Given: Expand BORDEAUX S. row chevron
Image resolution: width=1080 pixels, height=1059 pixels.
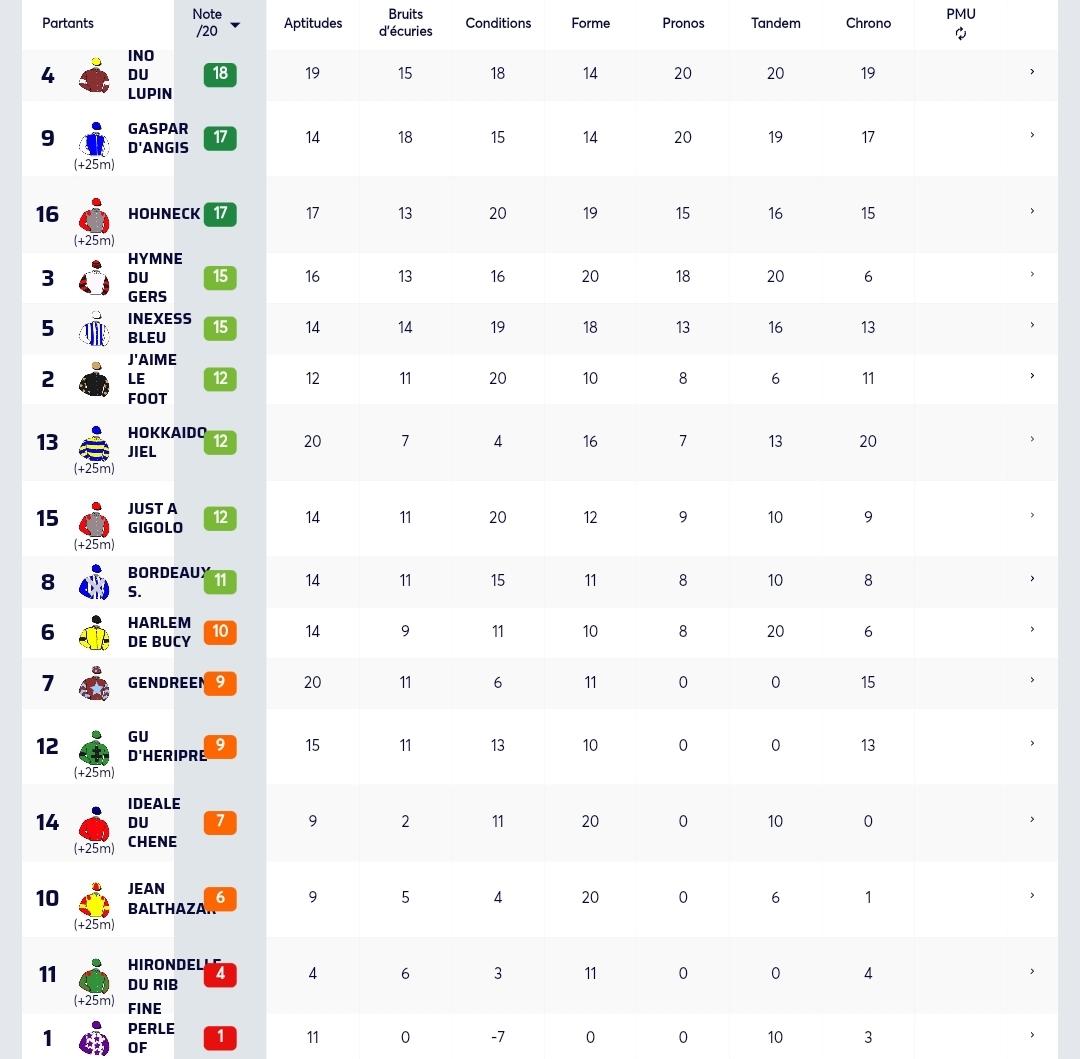Looking at the screenshot, I should [1032, 579].
